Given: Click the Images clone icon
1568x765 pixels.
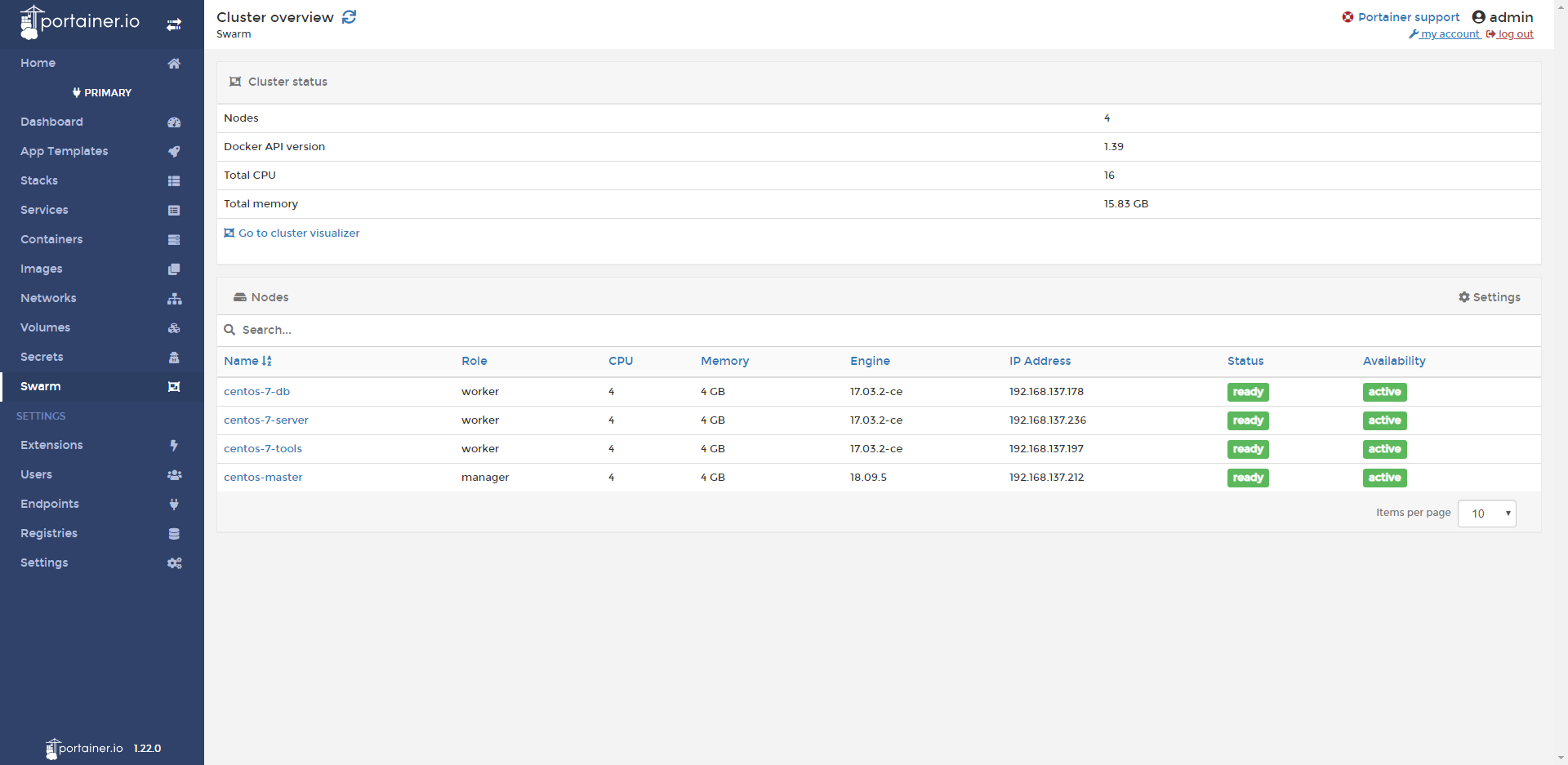Looking at the screenshot, I should pyautogui.click(x=174, y=269).
